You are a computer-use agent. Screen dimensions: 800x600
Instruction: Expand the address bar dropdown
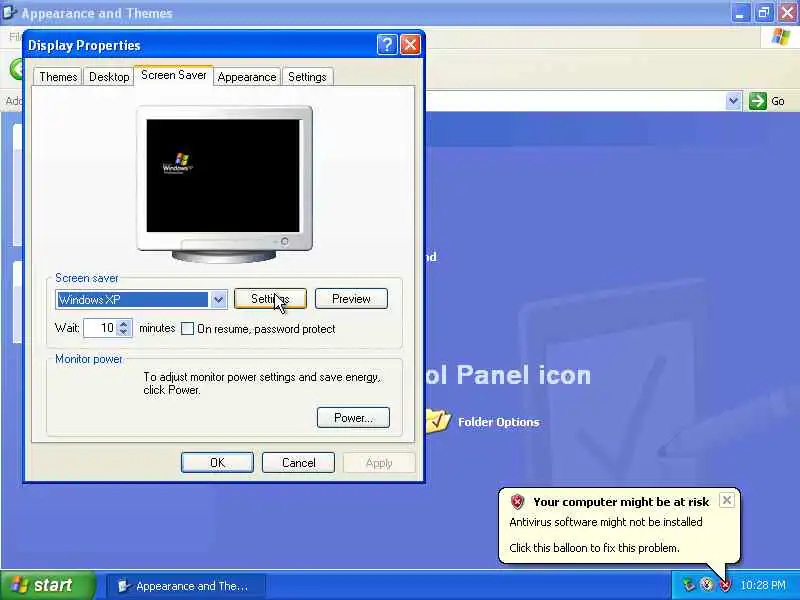[733, 101]
